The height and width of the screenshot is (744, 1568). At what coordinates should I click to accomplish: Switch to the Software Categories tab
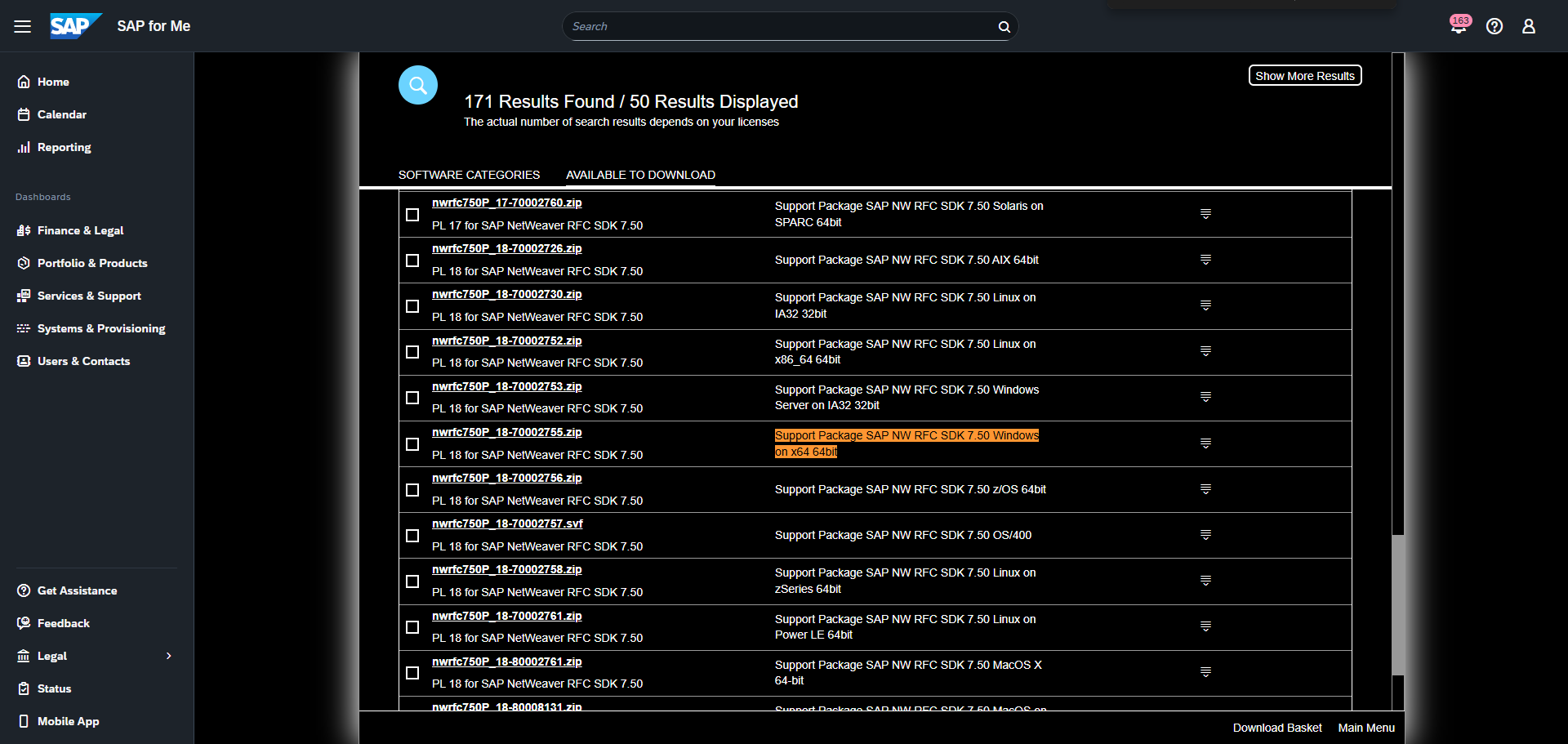coord(469,175)
